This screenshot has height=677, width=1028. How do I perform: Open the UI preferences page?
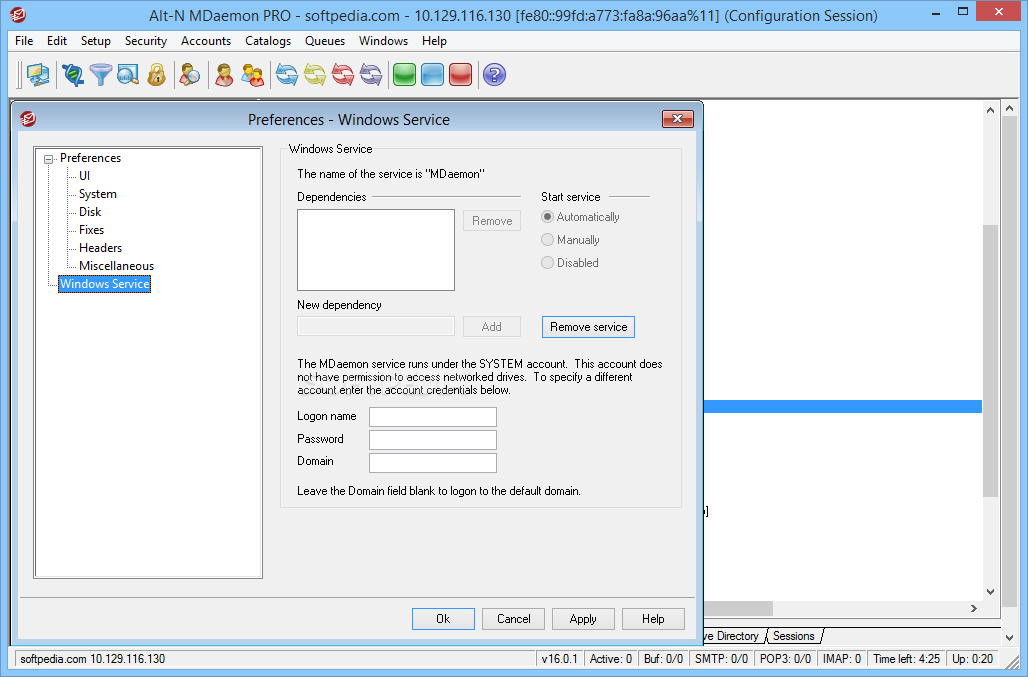tap(84, 176)
